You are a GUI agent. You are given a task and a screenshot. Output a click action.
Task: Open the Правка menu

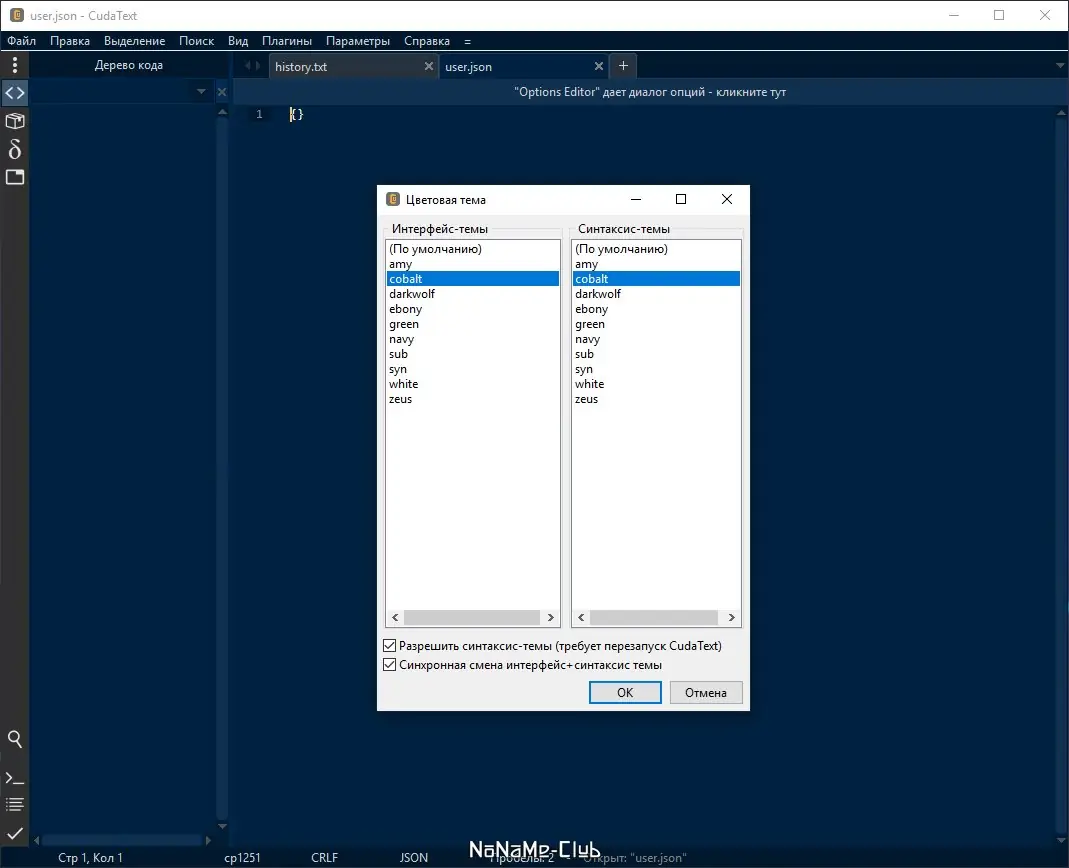[x=70, y=41]
